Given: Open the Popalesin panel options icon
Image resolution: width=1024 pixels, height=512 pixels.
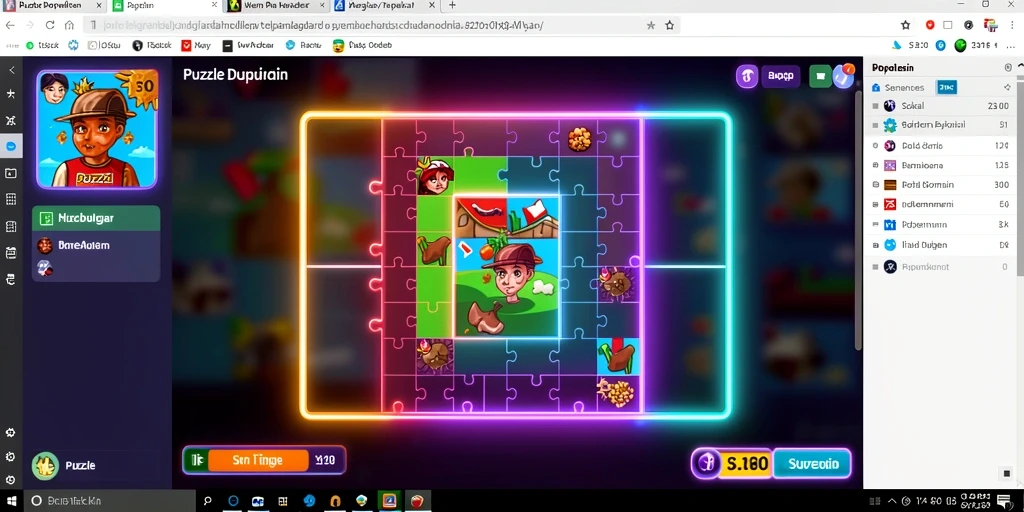Looking at the screenshot, I should pyautogui.click(x=1008, y=68).
